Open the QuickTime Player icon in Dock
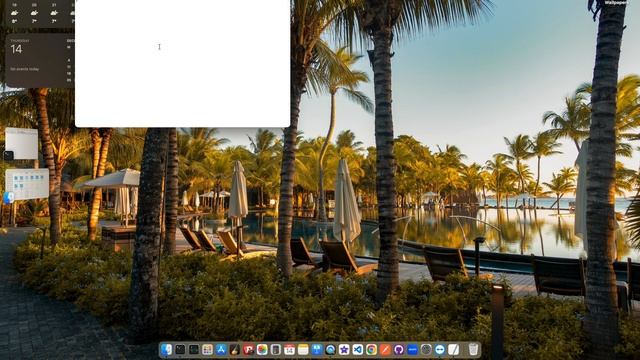This screenshot has height=360, width=640. tap(331, 349)
